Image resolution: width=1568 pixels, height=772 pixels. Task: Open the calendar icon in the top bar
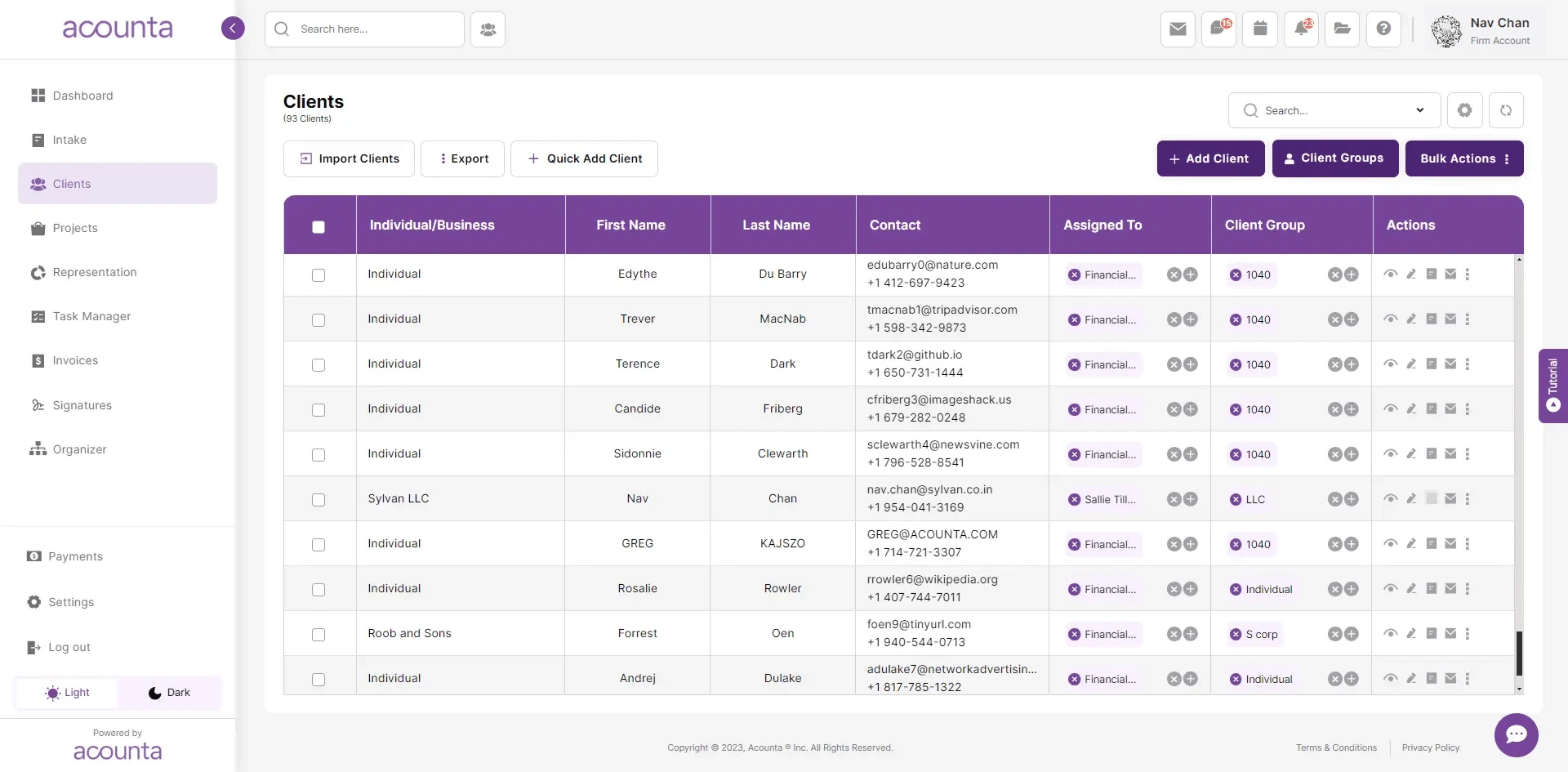pyautogui.click(x=1260, y=29)
